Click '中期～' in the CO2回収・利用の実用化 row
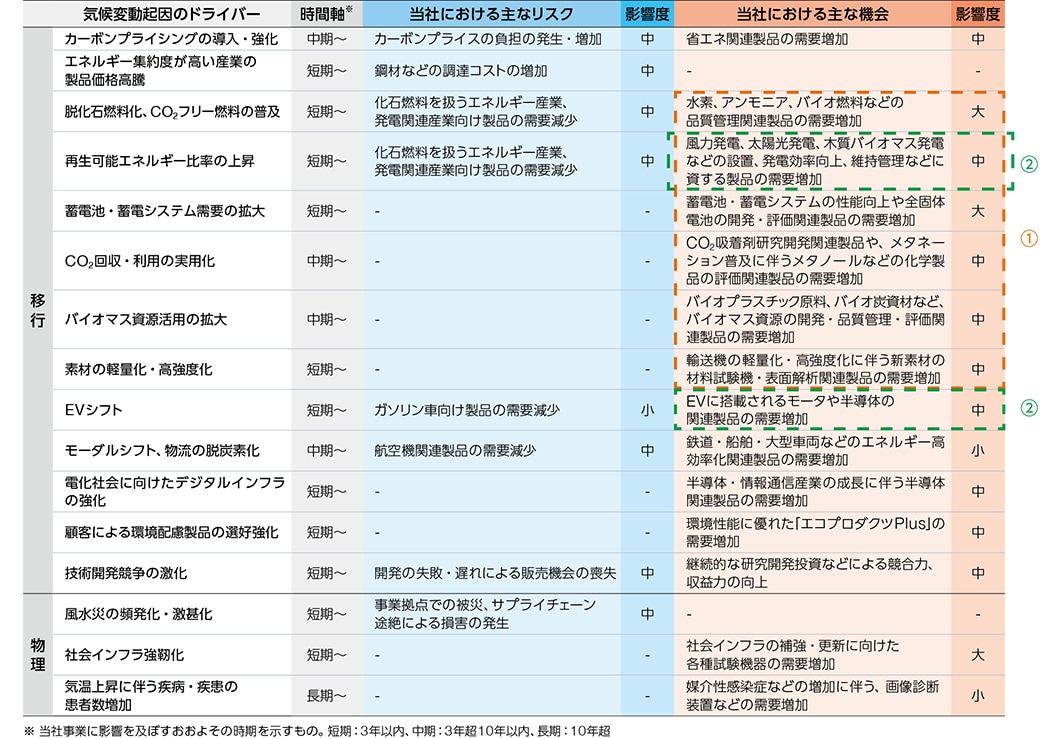The height and width of the screenshot is (739, 1040). click(x=326, y=261)
